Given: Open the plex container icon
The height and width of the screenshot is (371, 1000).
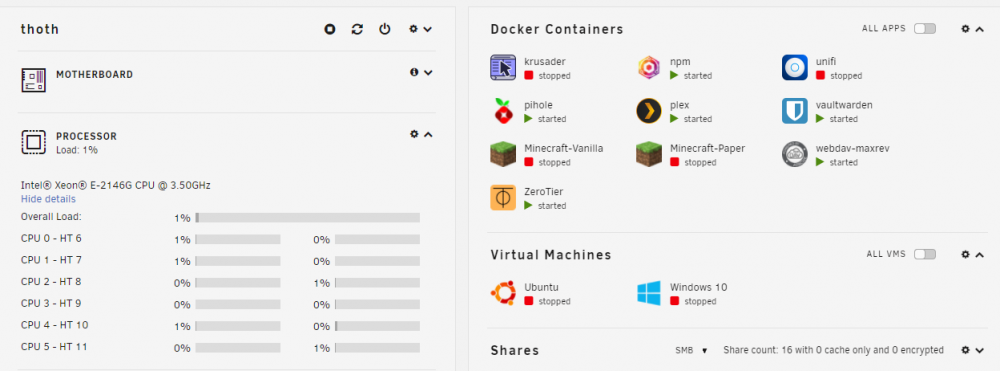Looking at the screenshot, I should click(649, 111).
